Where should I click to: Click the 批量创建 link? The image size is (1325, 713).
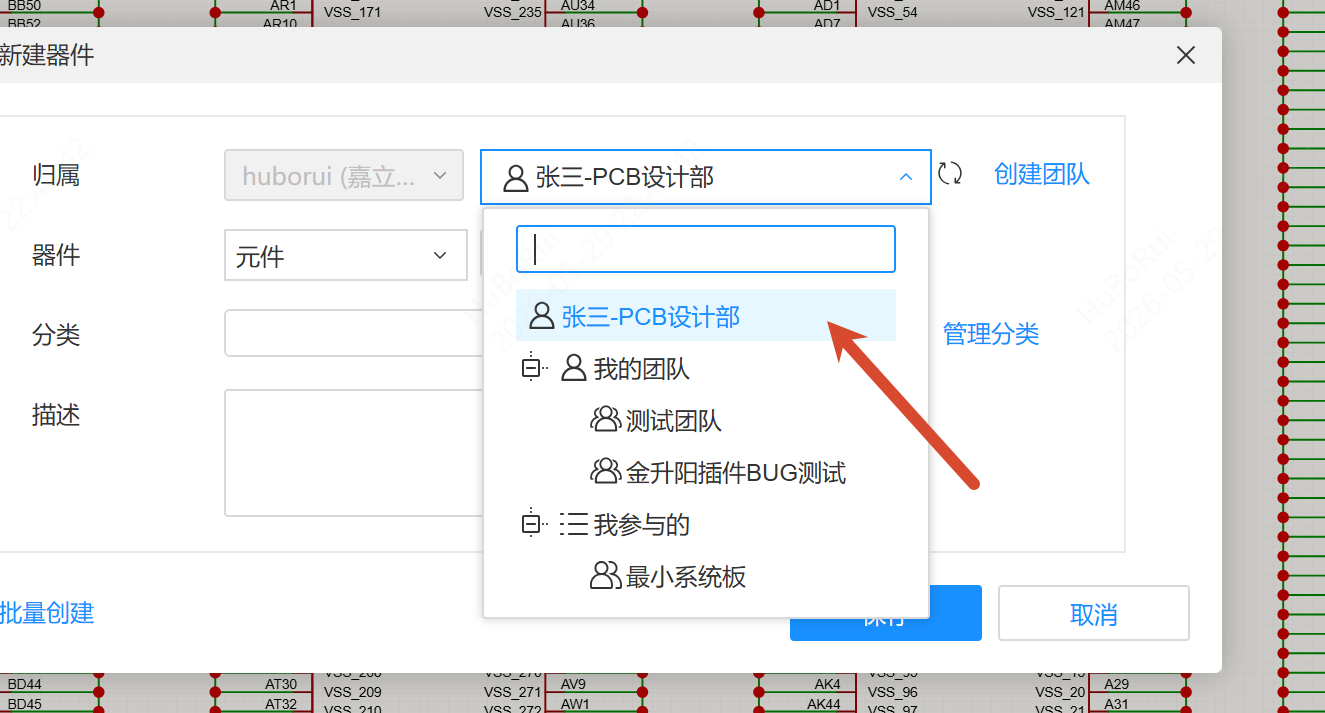pos(47,612)
